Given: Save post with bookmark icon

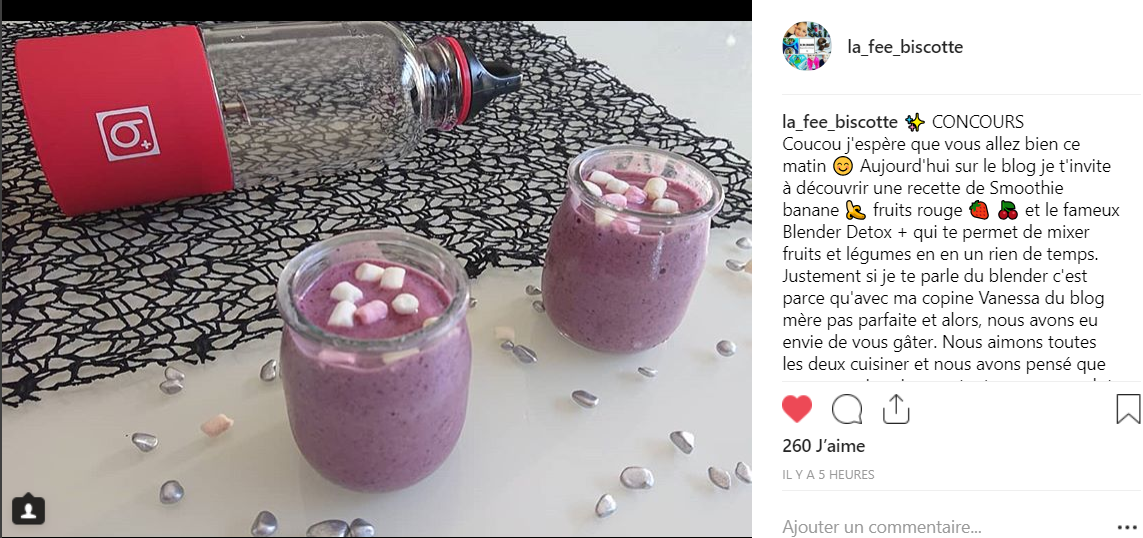Looking at the screenshot, I should [1128, 409].
